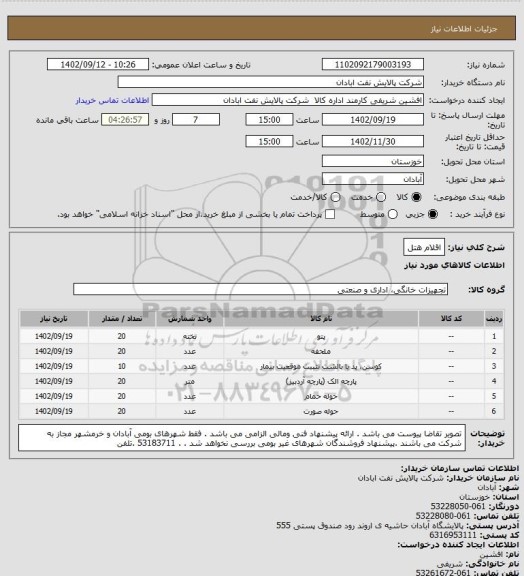This screenshot has height=576, width=524.
Task: Click the response deadline date 1402/09/19 field
Action: click(373, 120)
